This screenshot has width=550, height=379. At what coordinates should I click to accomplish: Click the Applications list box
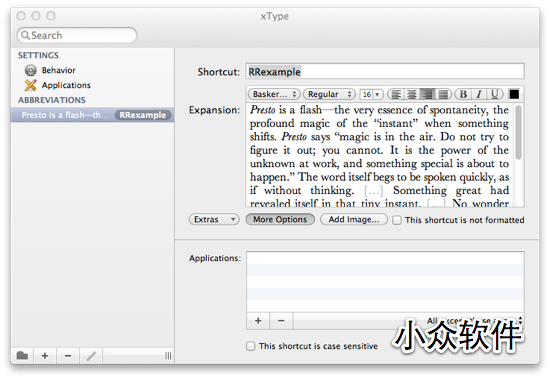(x=385, y=282)
